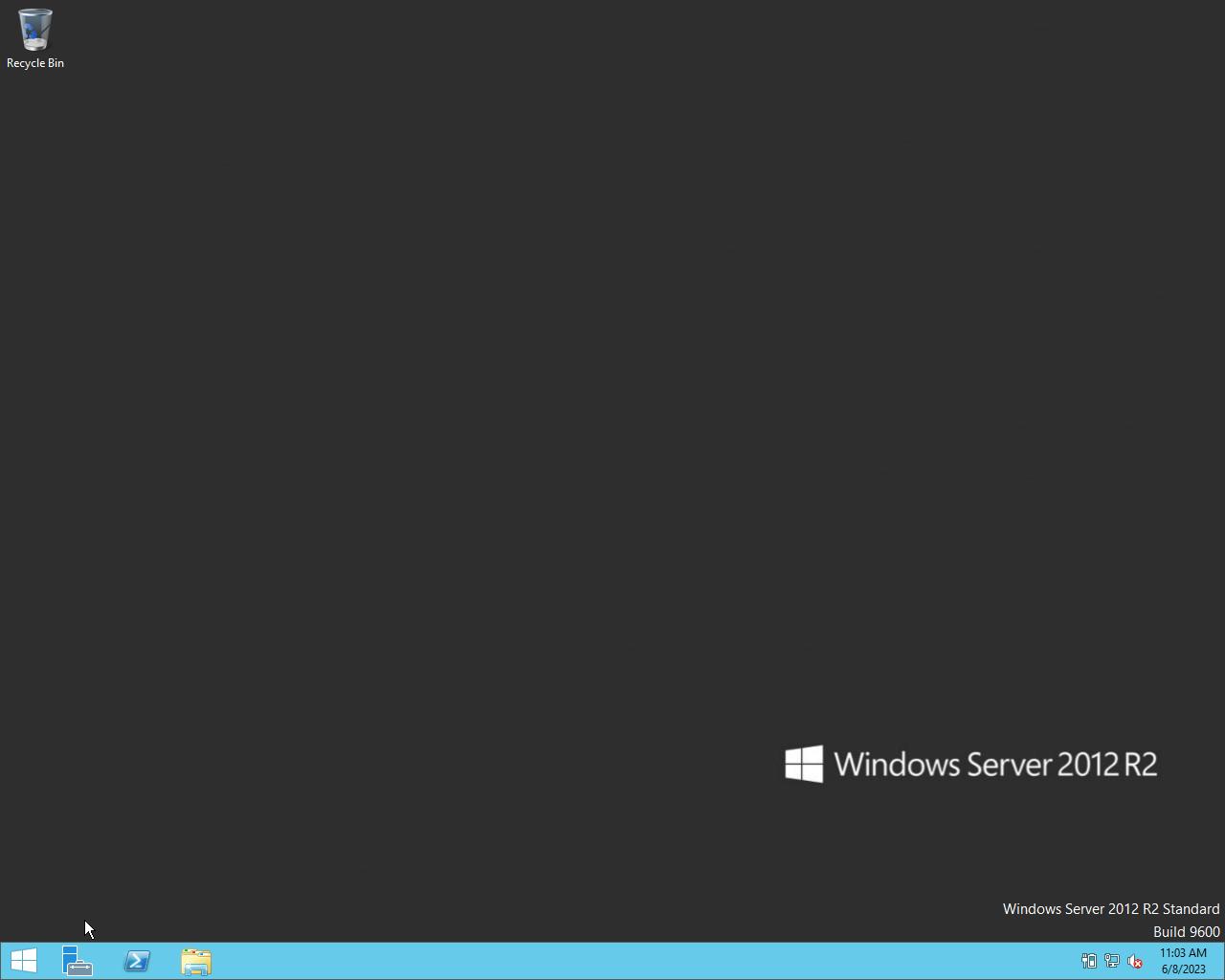The image size is (1225, 980).
Task: Open the Recycle Bin desktop icon
Action: point(34,30)
